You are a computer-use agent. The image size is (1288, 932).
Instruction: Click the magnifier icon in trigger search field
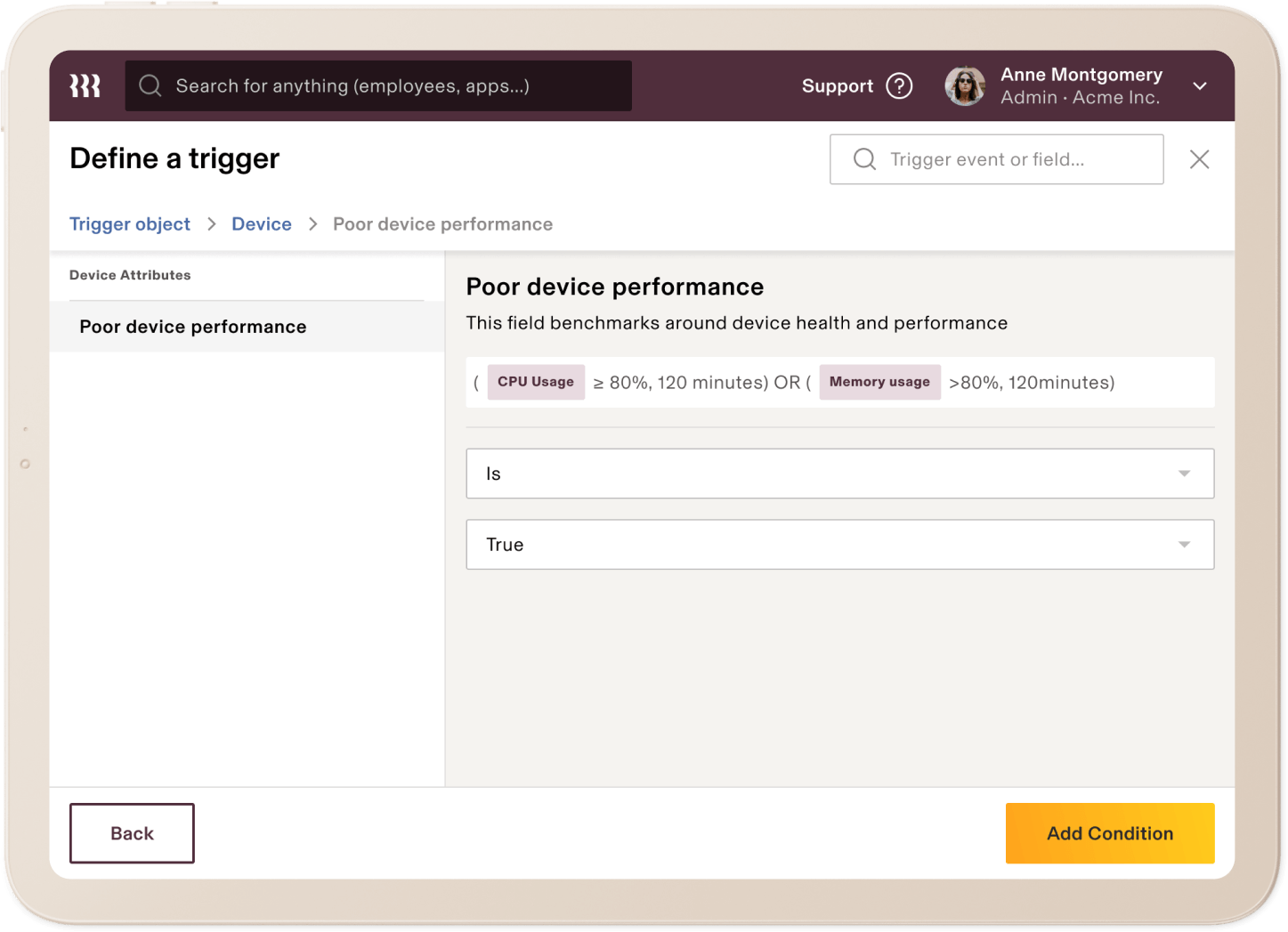tap(864, 158)
